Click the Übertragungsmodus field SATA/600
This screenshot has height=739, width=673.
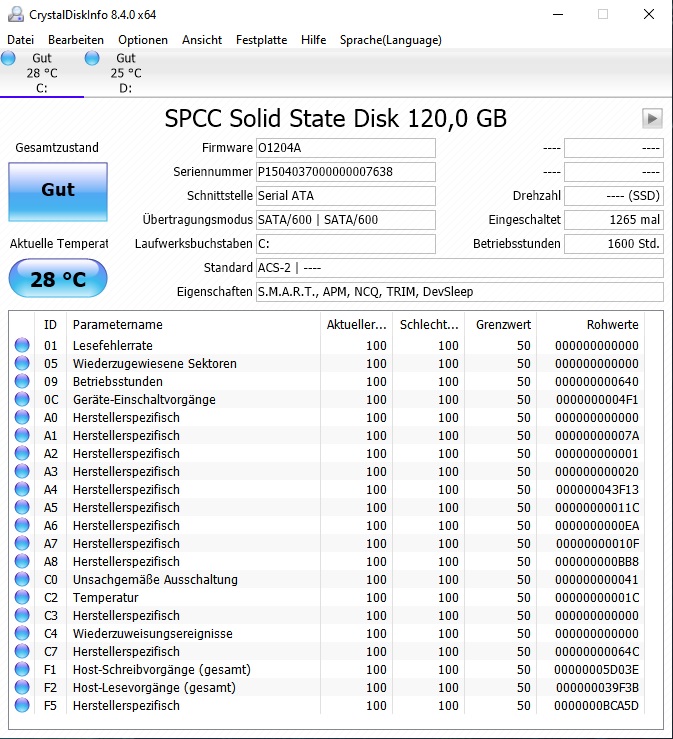tap(345, 220)
